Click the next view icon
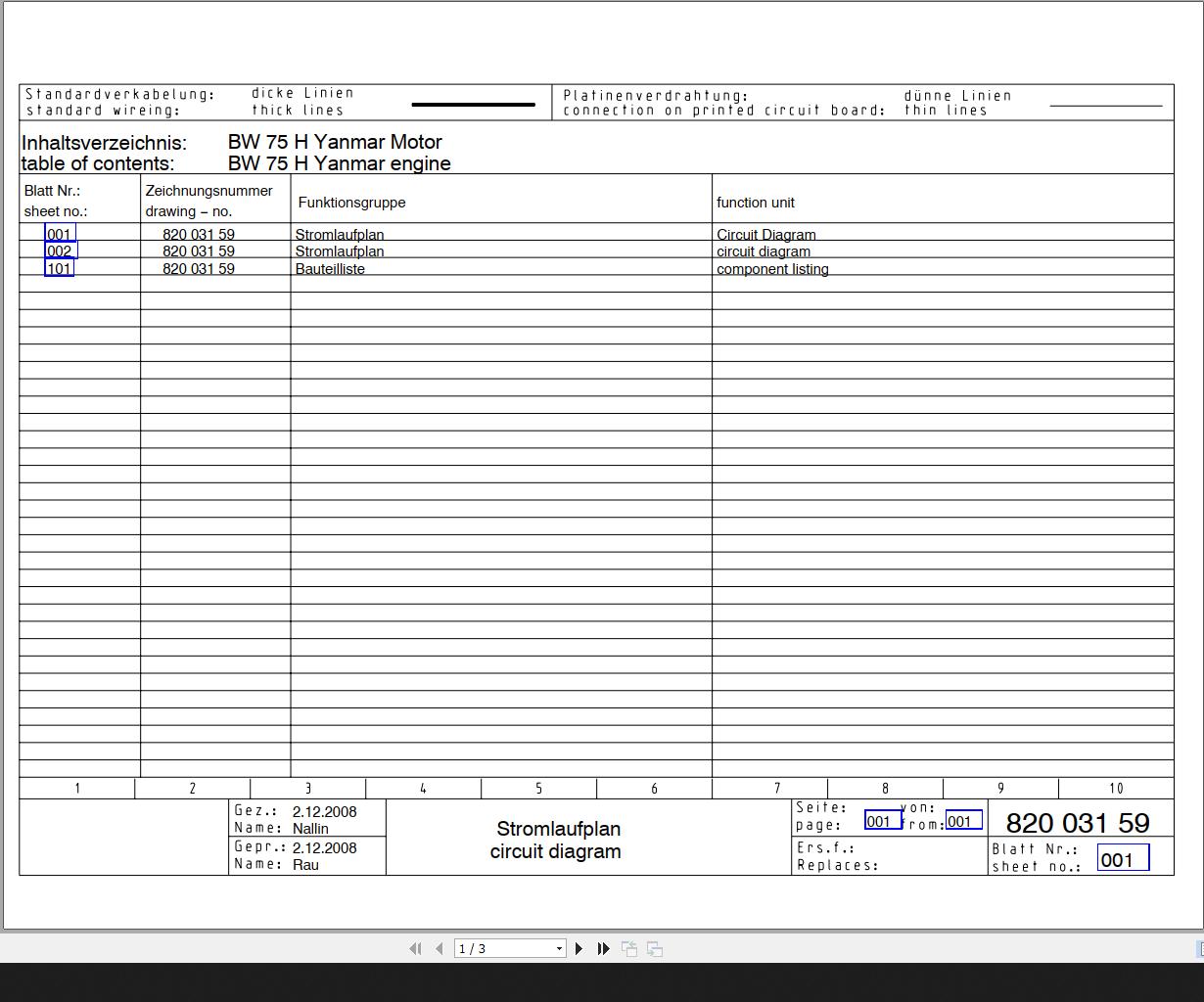Viewport: 1204px width, 1002px height. tap(655, 948)
